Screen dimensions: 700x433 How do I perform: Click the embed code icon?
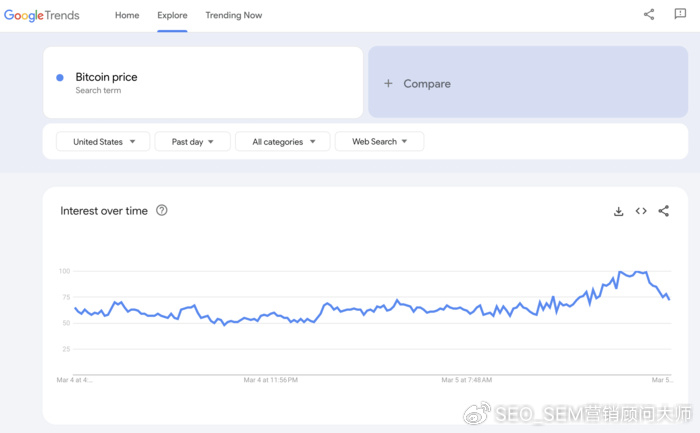coord(641,211)
